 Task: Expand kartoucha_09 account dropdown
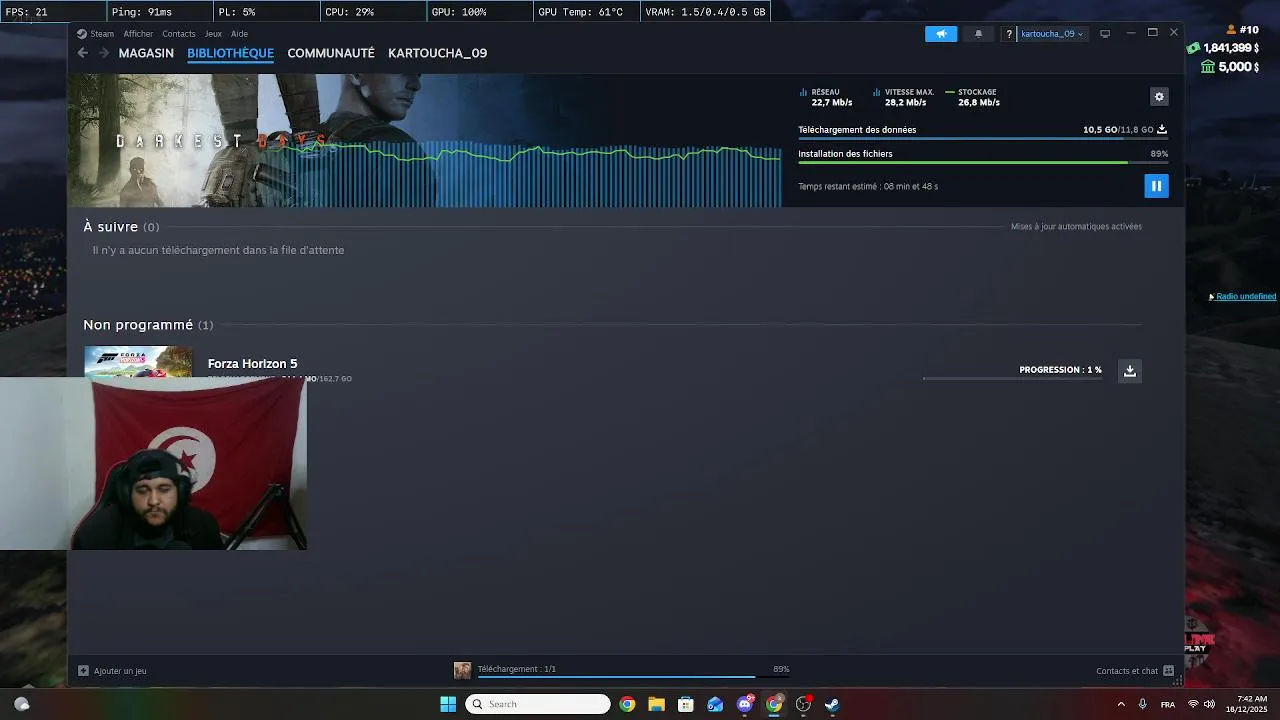pyautogui.click(x=1051, y=34)
